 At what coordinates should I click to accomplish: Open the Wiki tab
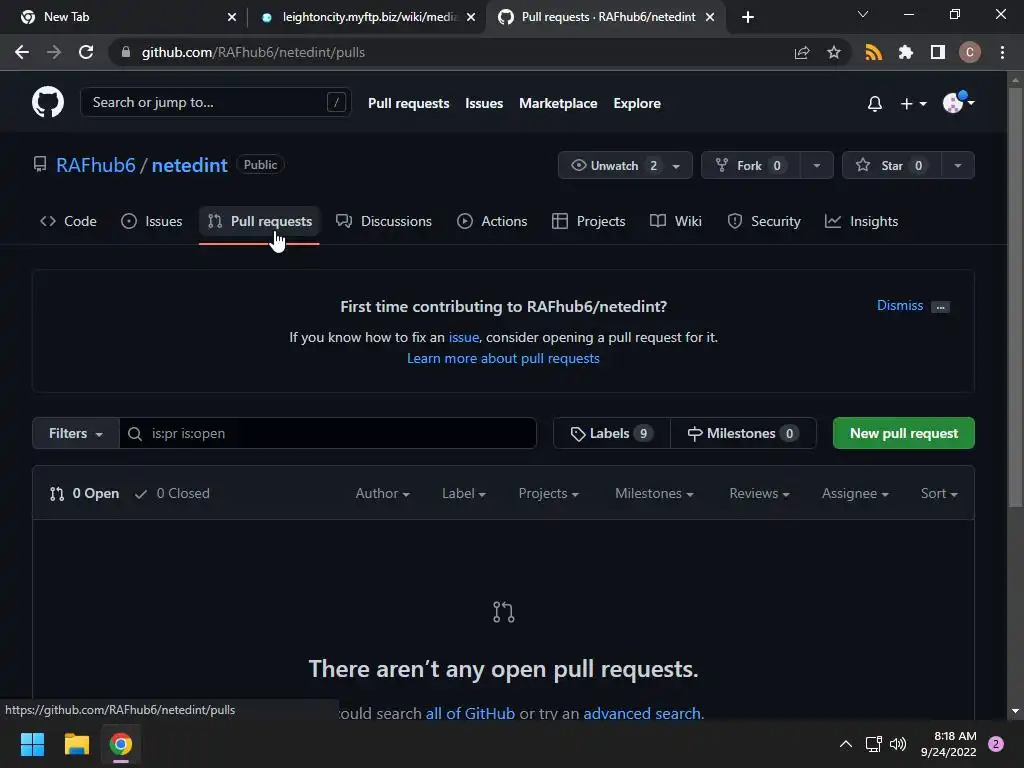(x=676, y=221)
